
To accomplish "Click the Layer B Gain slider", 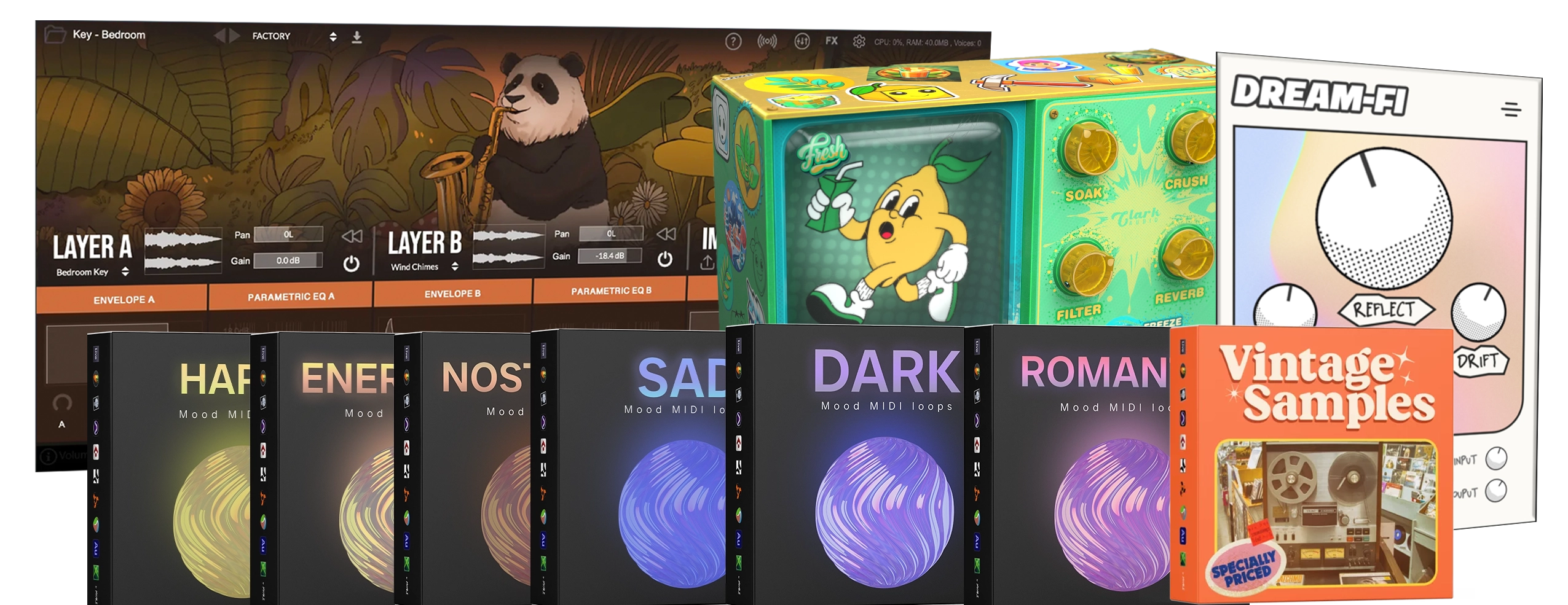I will tap(610, 256).
